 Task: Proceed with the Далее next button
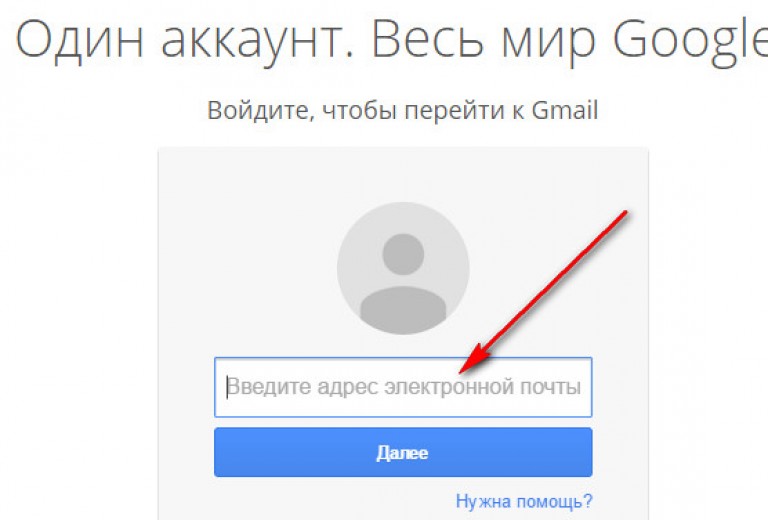click(x=403, y=452)
